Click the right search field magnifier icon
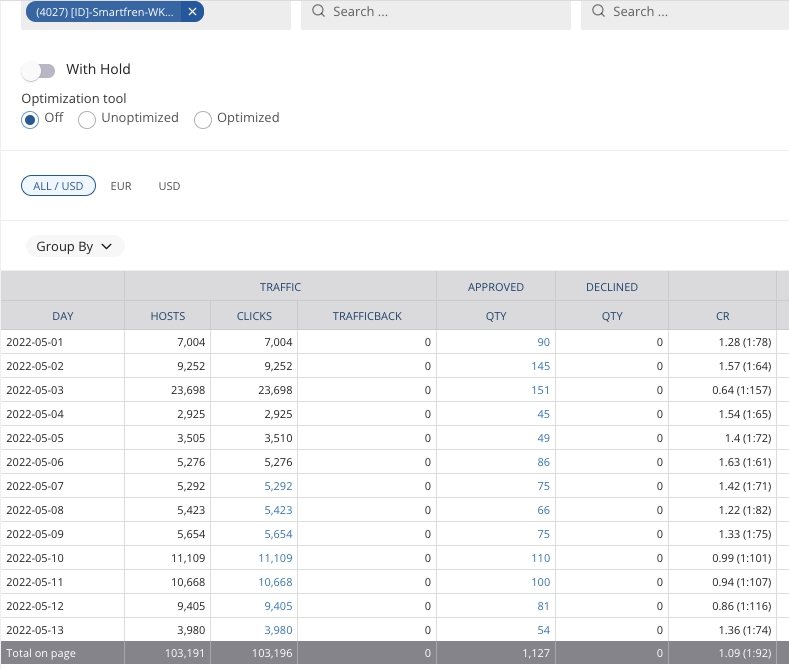 598,12
